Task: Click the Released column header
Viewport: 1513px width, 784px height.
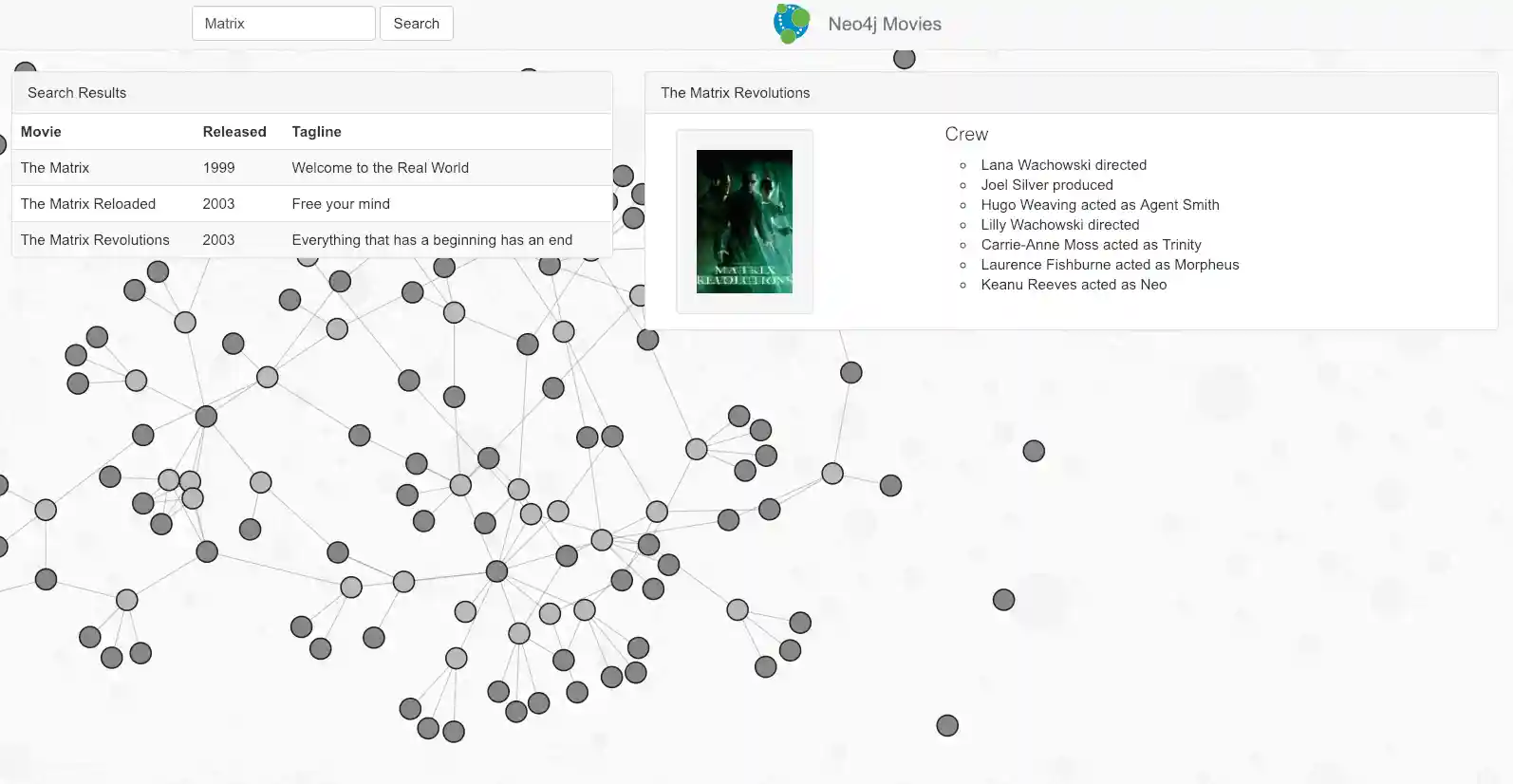Action: click(234, 132)
